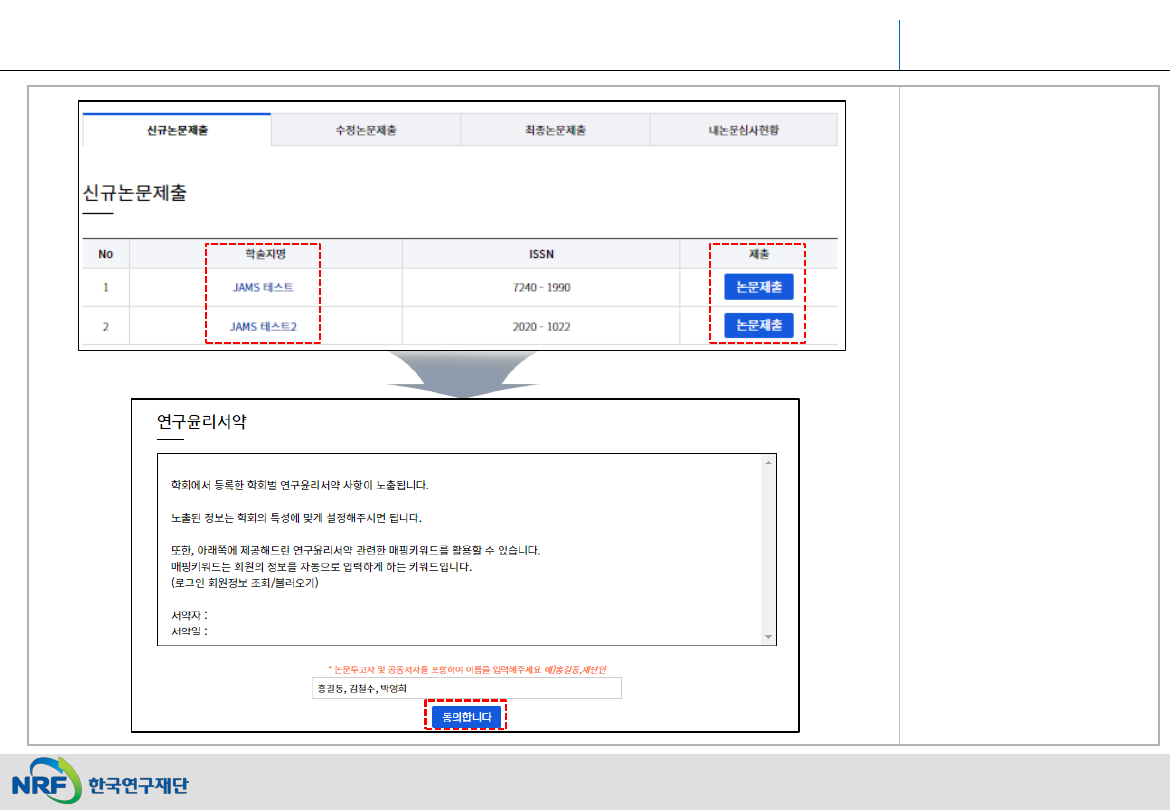This screenshot has height=810, width=1170.
Task: Click the No column header
Action: click(106, 254)
